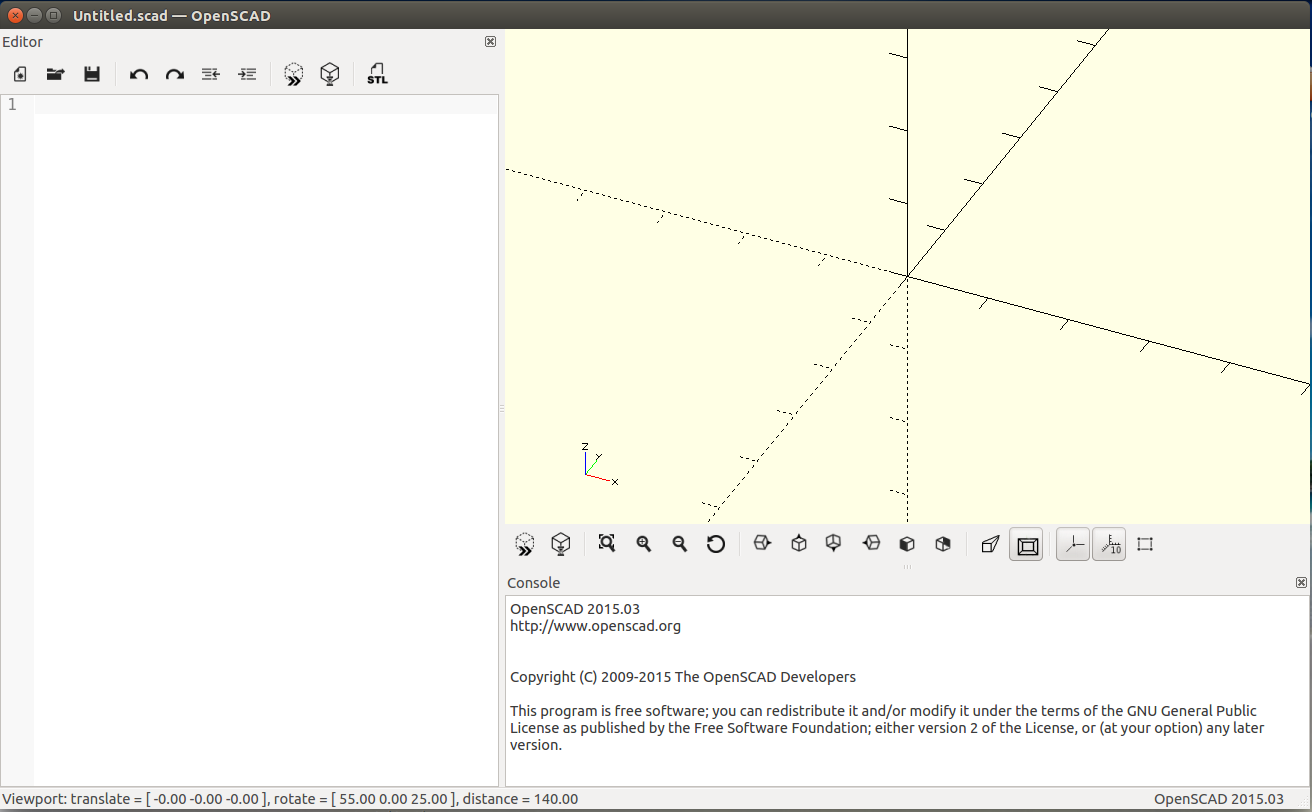Screen dimensions: 1312x812
Task: Select Orthogonal projection mode
Action: pos(1027,545)
